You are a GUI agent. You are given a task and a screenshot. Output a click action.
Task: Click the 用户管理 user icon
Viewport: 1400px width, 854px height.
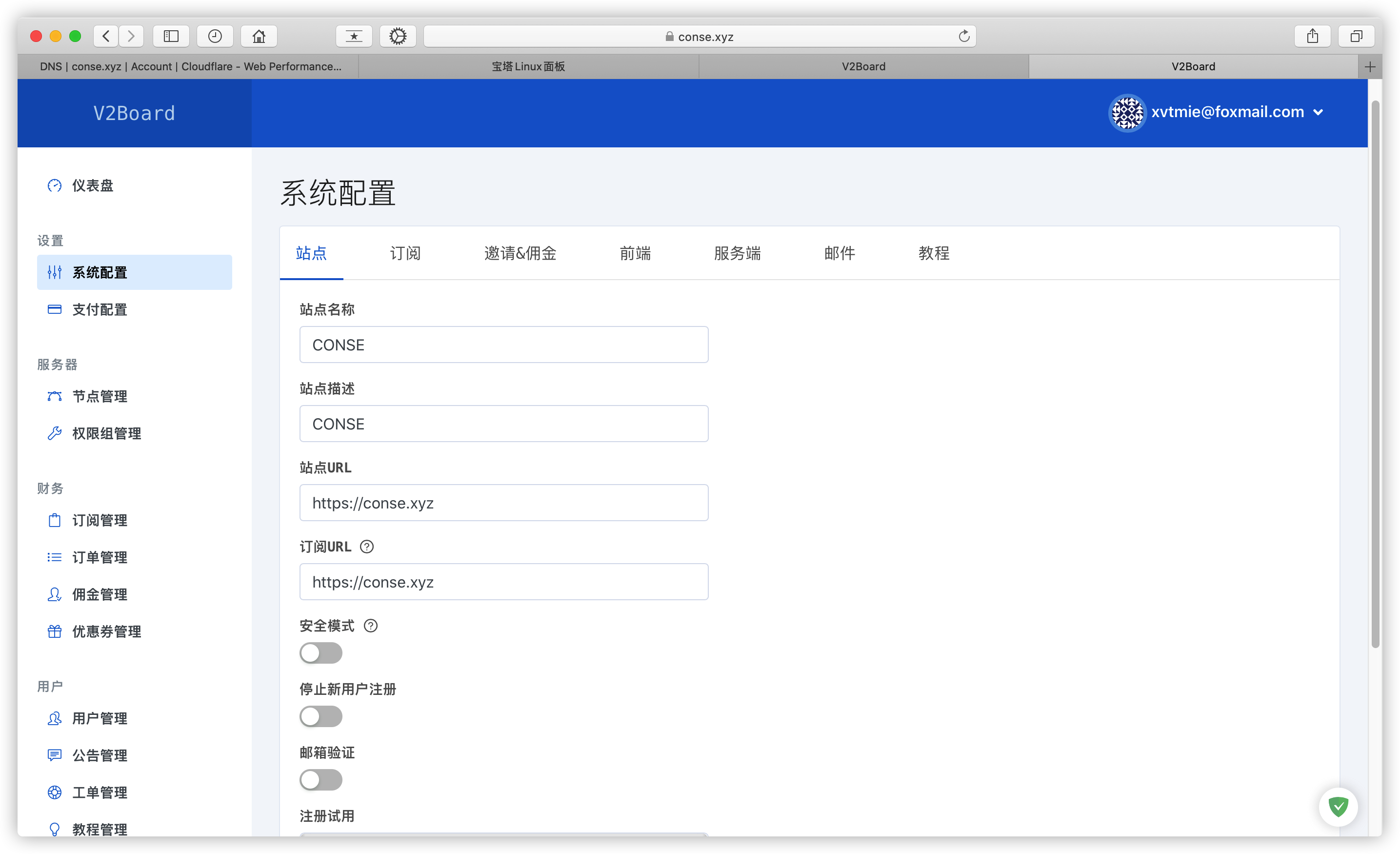coord(55,718)
